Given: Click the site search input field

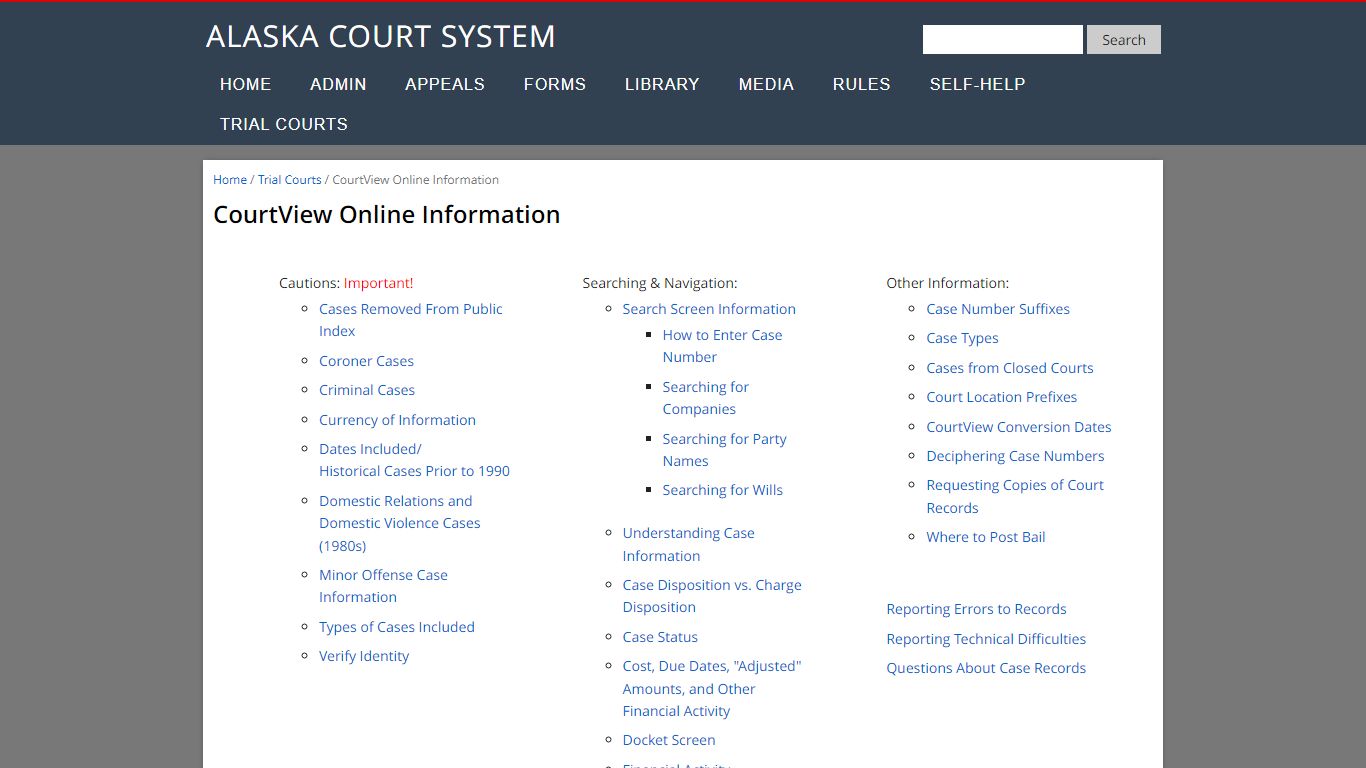Looking at the screenshot, I should (x=1002, y=40).
